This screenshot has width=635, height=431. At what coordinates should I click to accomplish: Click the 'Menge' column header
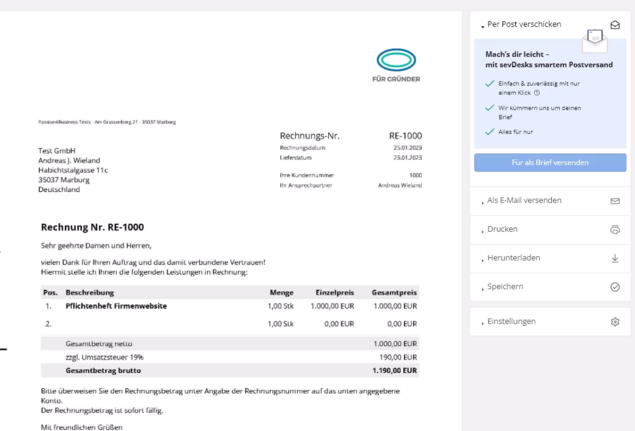[x=281, y=292]
